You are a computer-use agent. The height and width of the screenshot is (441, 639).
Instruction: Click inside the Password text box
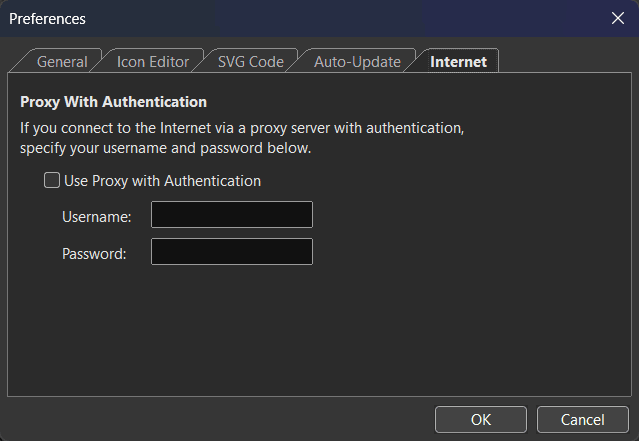coord(231,252)
